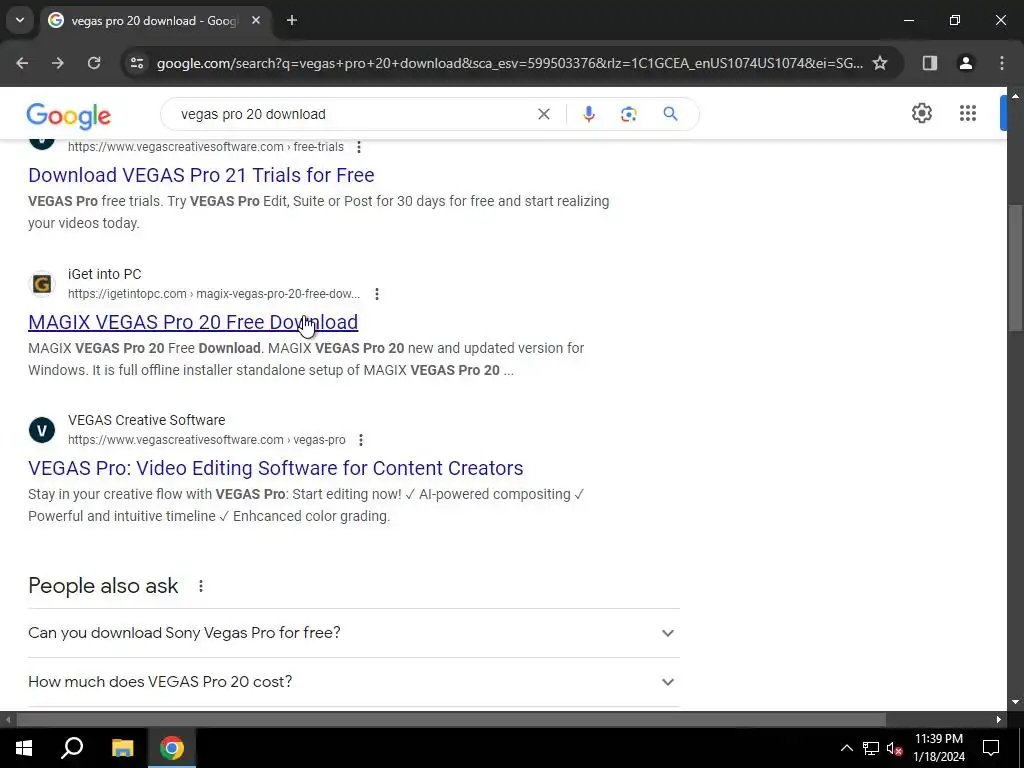Click the vertical scrollbar thumb
This screenshot has width=1024, height=768.
(1015, 268)
